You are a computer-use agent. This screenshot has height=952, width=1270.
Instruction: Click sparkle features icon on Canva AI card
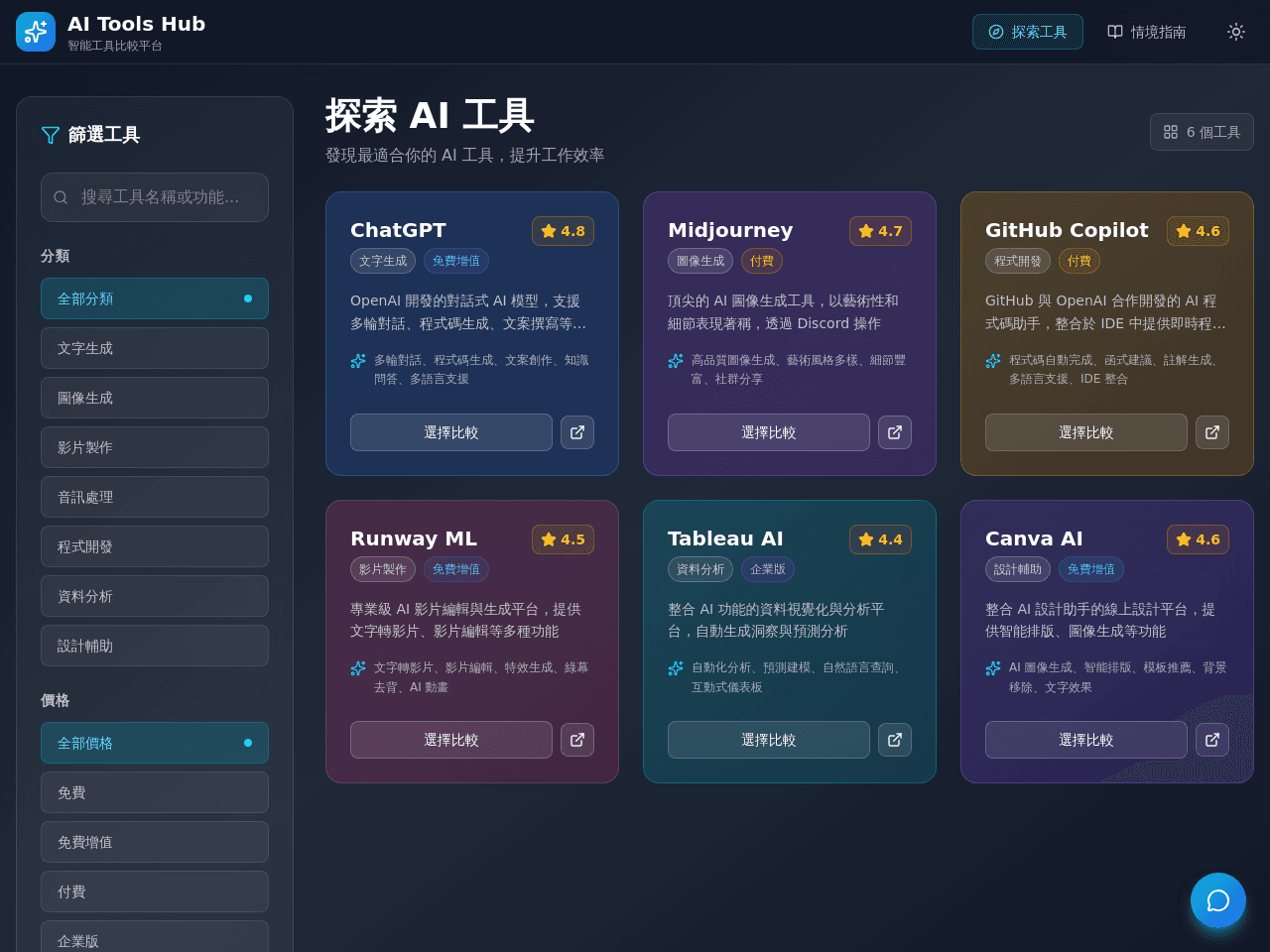(x=993, y=668)
